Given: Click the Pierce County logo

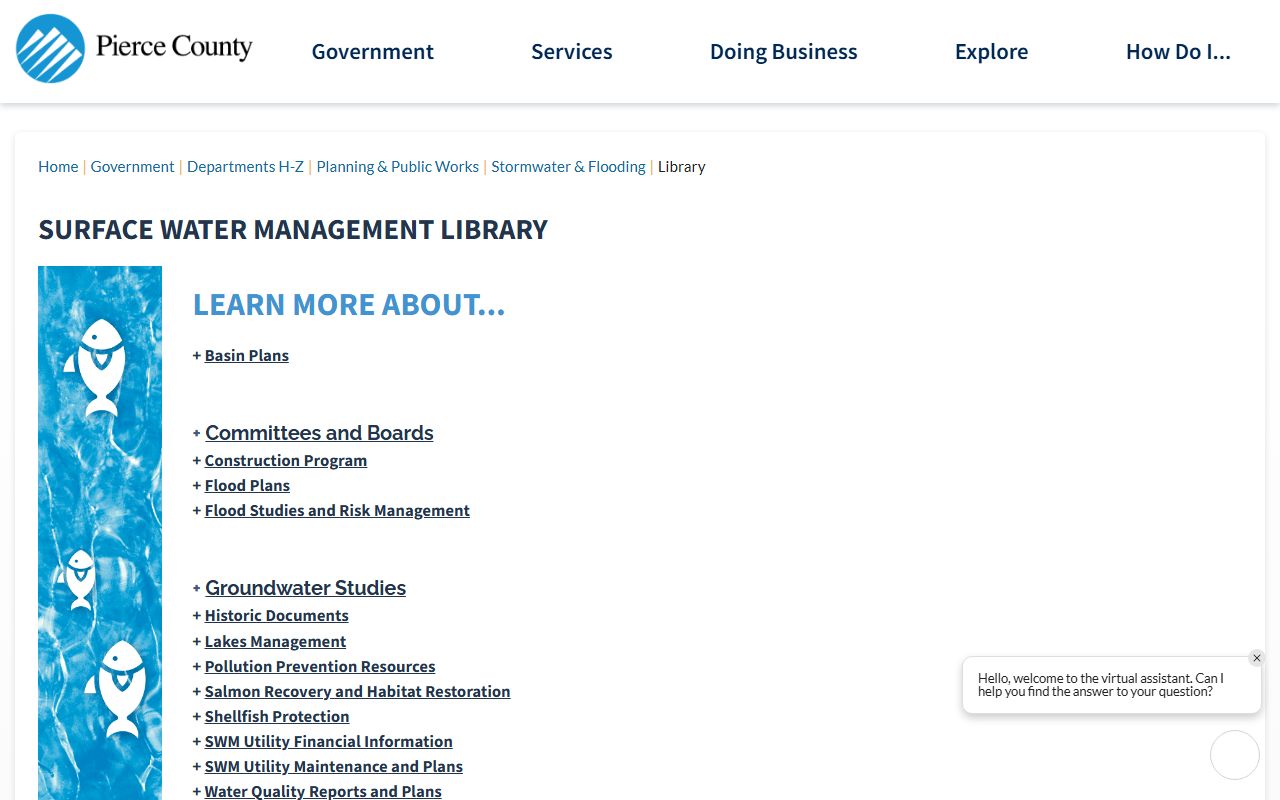Looking at the screenshot, I should [134, 49].
